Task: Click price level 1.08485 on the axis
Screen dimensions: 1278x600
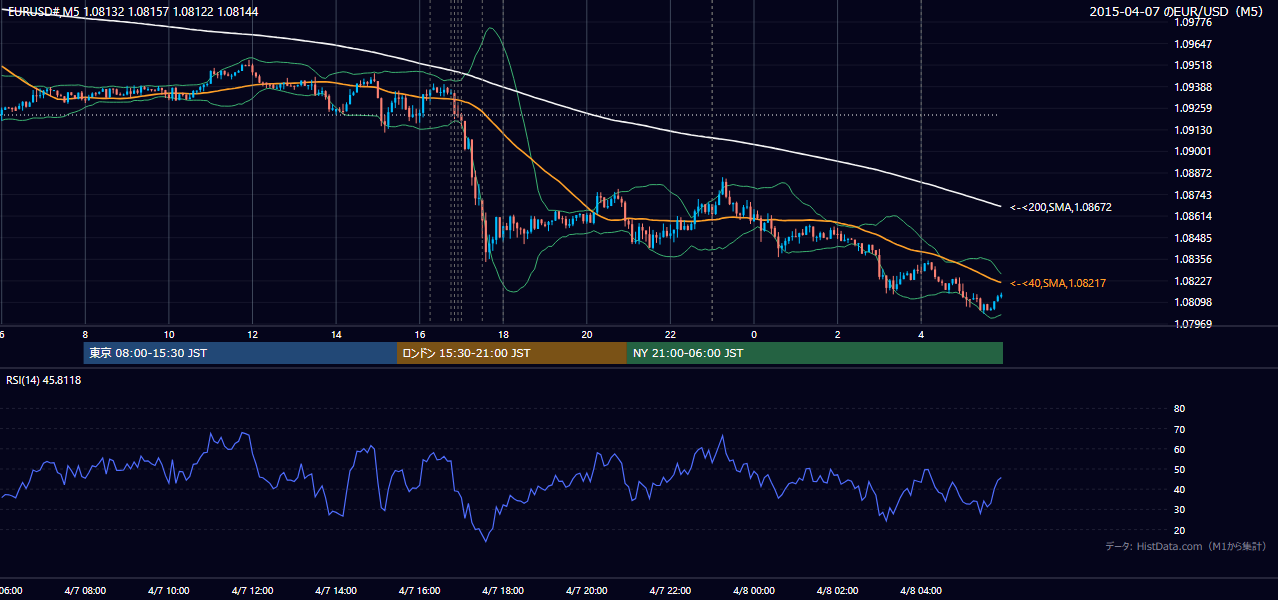Action: pyautogui.click(x=1192, y=238)
